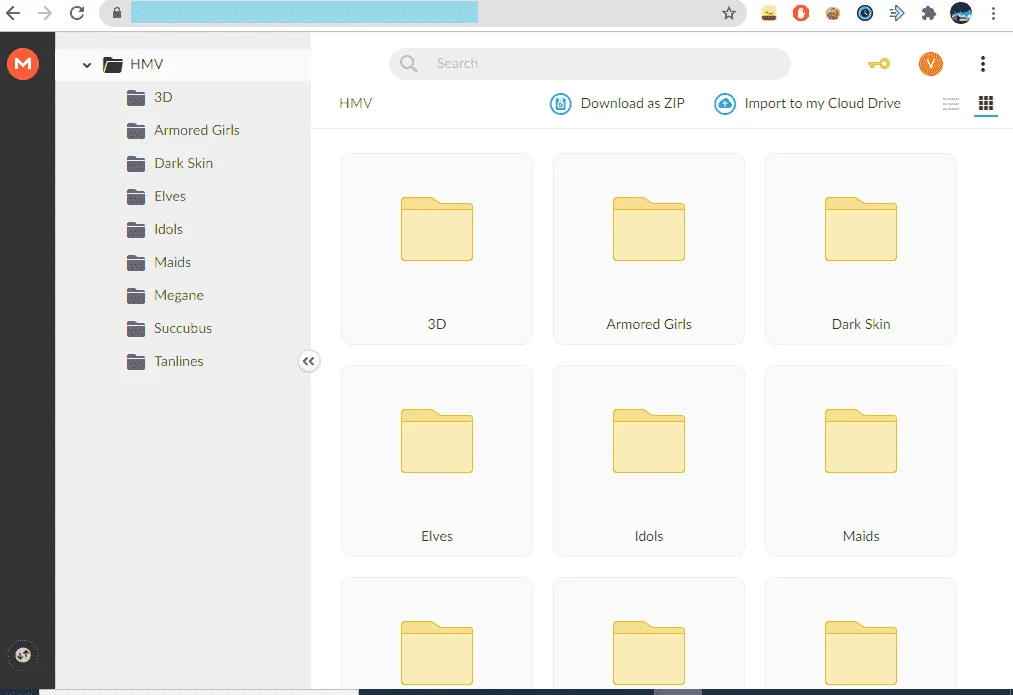1013x695 pixels.
Task: Open the 3D folder card
Action: (437, 249)
